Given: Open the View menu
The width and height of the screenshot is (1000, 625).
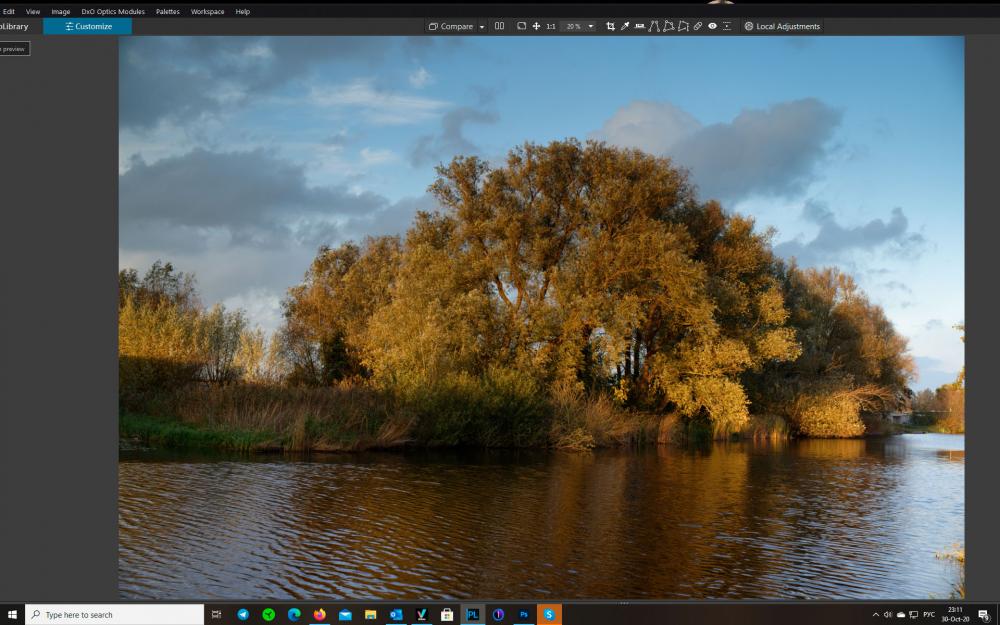Looking at the screenshot, I should click(33, 11).
